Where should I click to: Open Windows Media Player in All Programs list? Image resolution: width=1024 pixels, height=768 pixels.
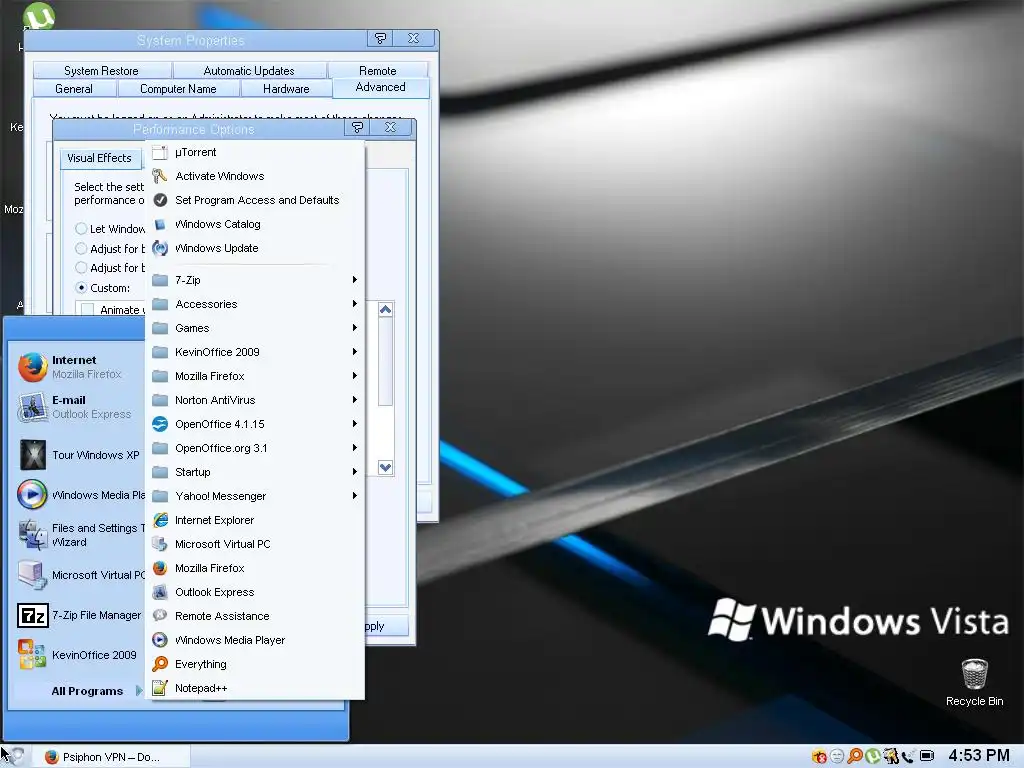[255, 640]
